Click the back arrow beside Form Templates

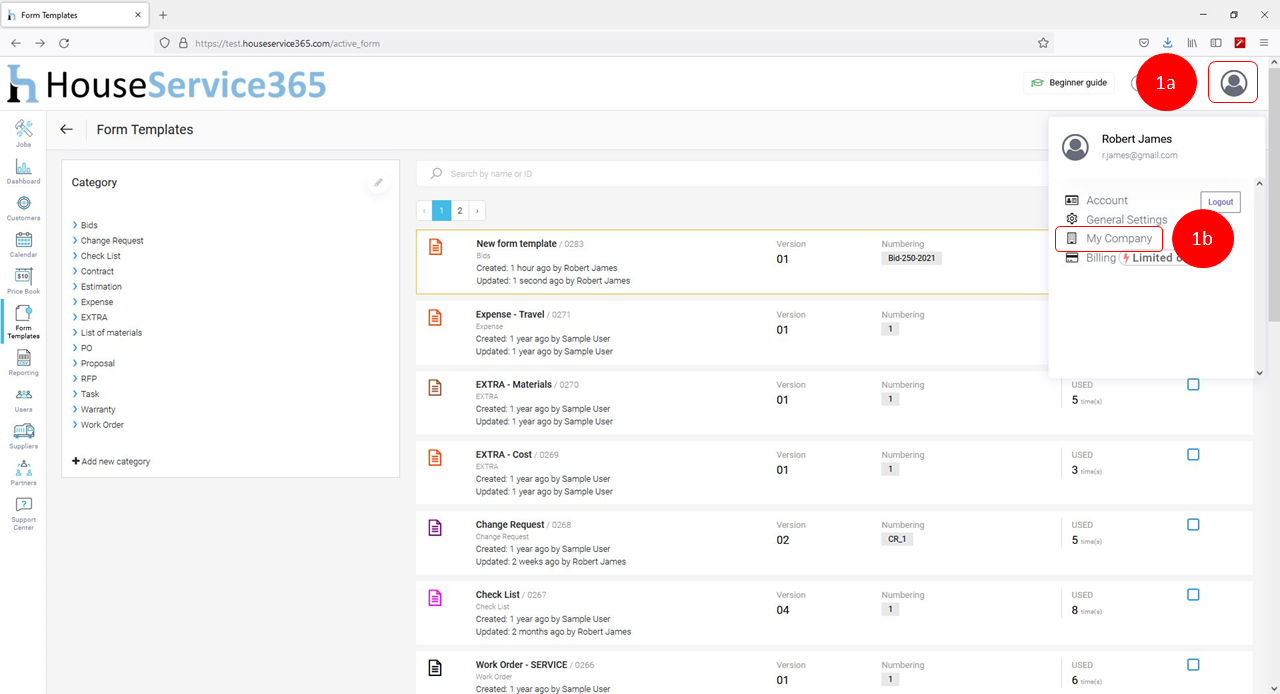pos(66,129)
